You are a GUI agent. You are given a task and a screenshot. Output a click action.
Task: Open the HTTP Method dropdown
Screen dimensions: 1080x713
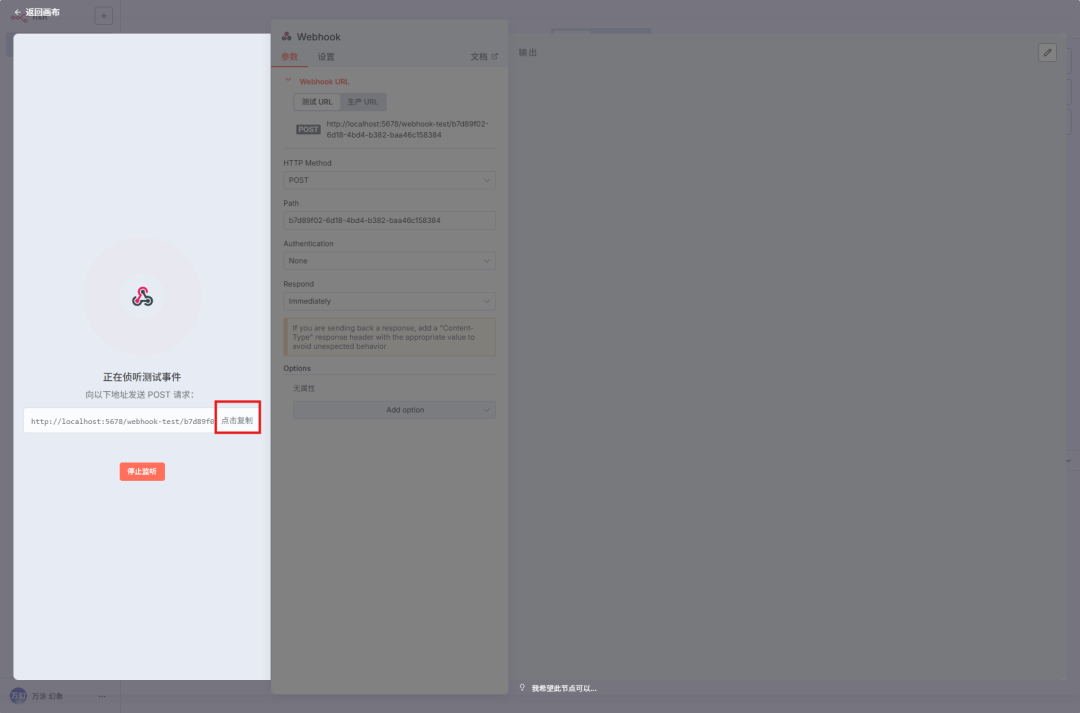(389, 180)
